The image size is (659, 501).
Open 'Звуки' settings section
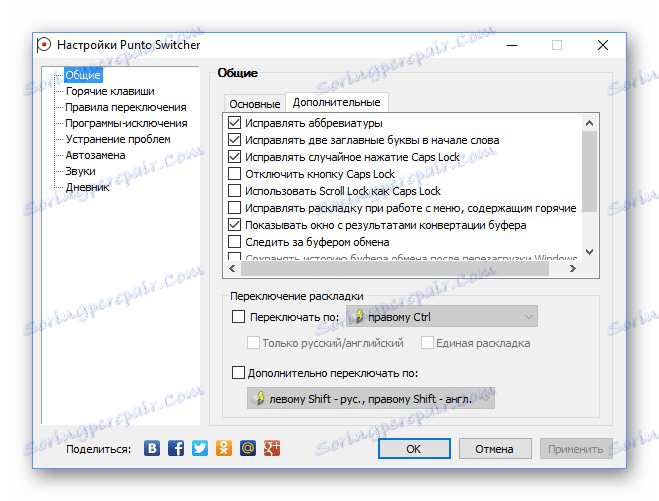click(x=80, y=171)
